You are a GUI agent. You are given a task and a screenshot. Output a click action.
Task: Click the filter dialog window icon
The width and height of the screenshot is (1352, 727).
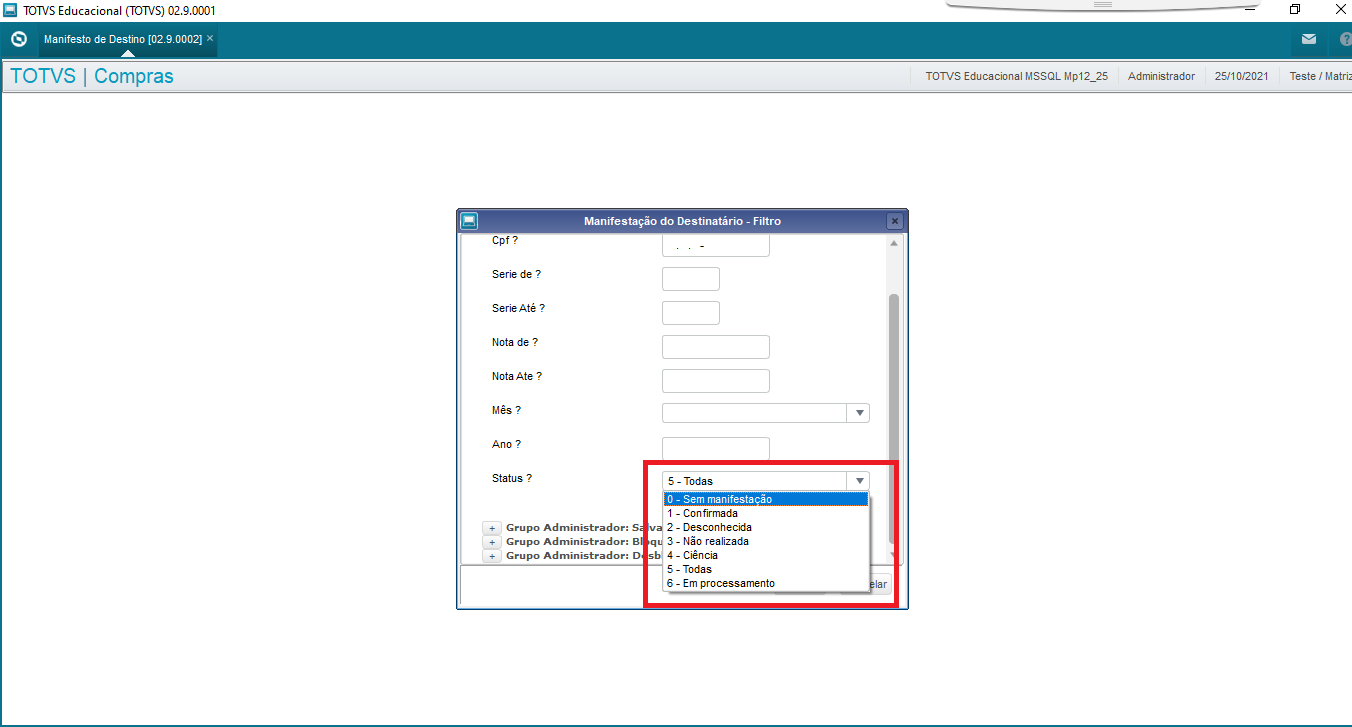tap(468, 221)
